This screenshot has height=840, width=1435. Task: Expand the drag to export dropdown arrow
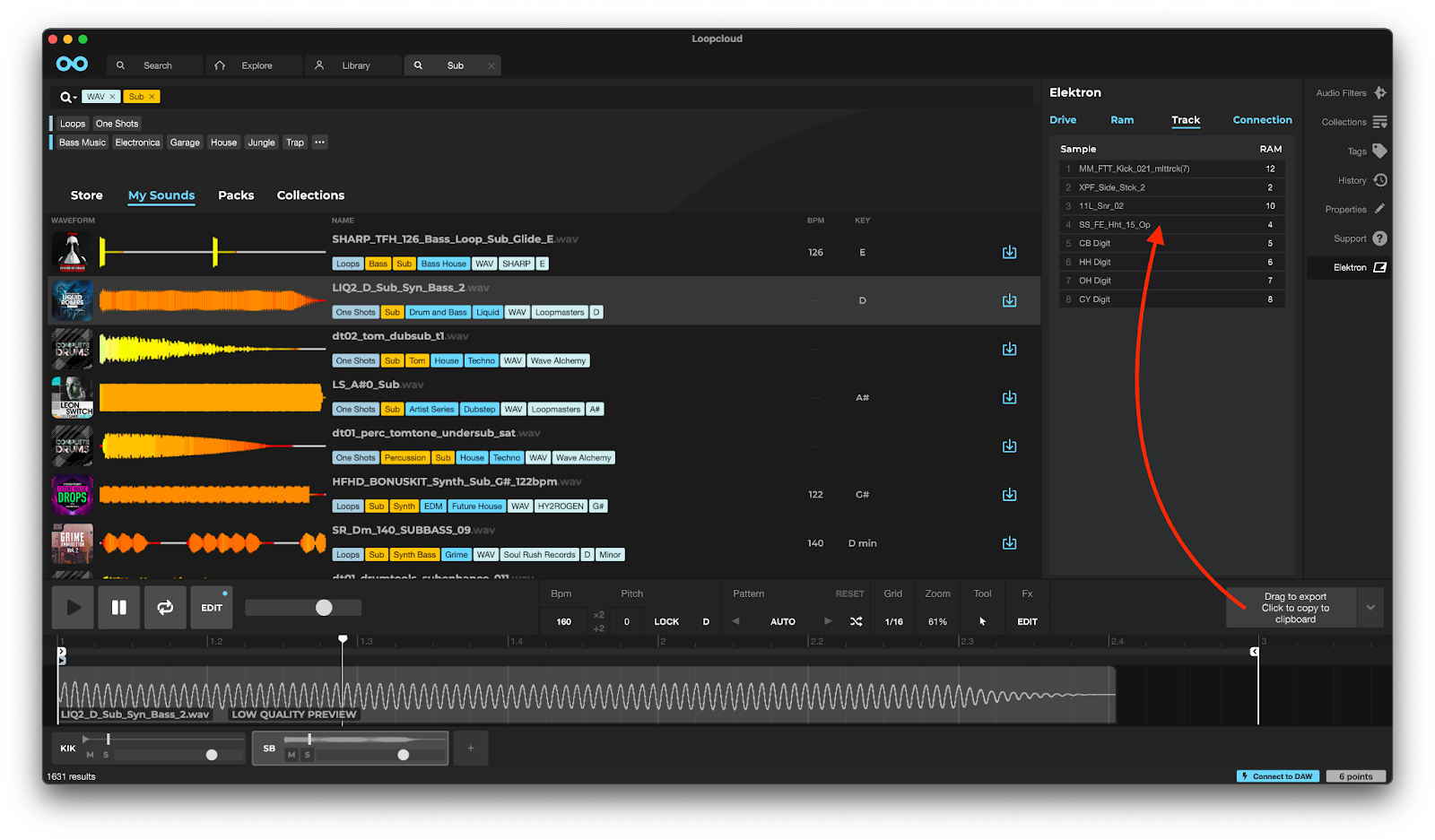tap(1370, 608)
